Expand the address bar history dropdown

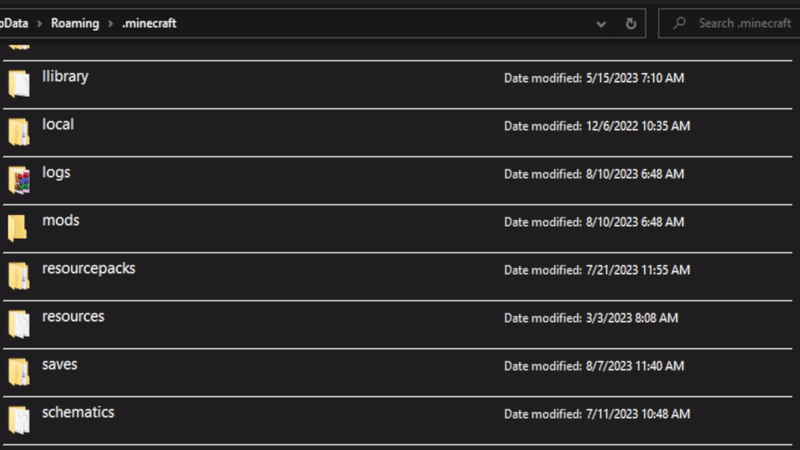pos(601,23)
